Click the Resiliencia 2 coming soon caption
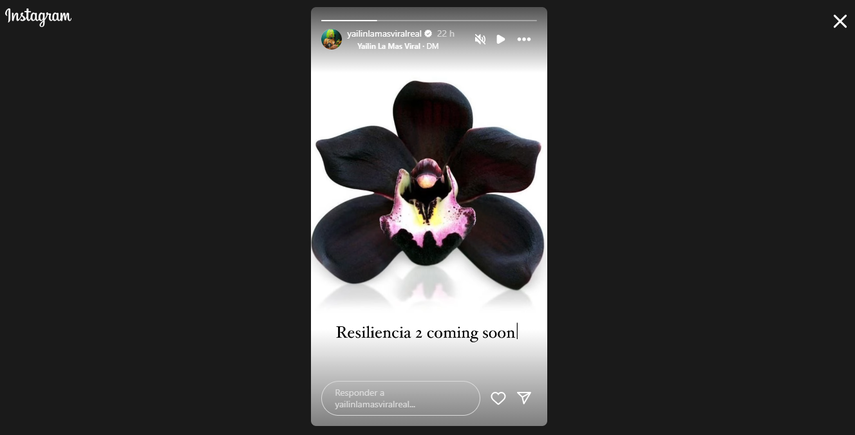The height and width of the screenshot is (435, 855). tap(426, 333)
